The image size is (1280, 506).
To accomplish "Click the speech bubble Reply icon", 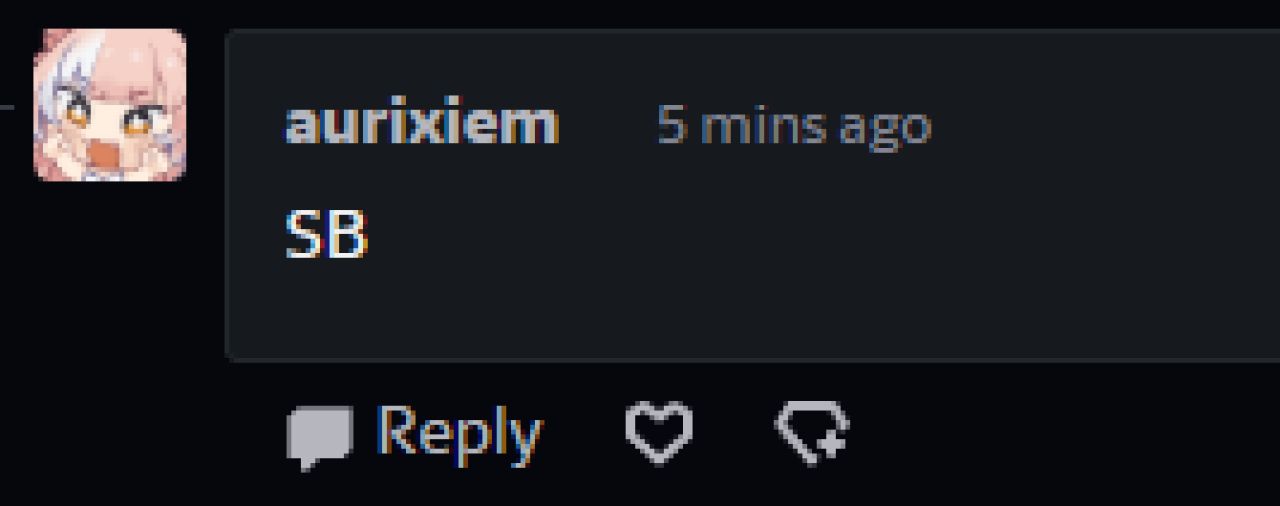I will pos(319,437).
